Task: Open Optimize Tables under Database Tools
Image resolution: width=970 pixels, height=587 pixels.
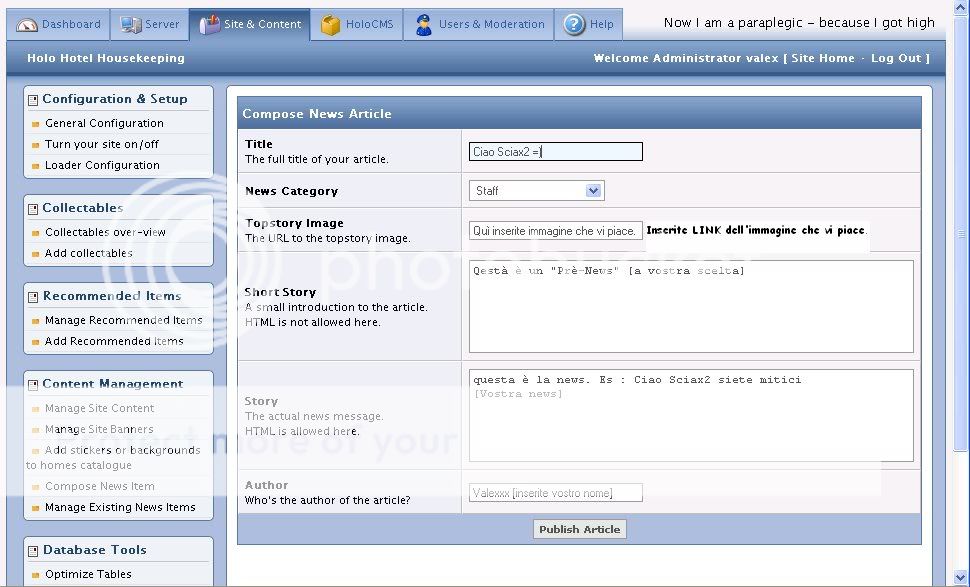Action: pos(88,574)
